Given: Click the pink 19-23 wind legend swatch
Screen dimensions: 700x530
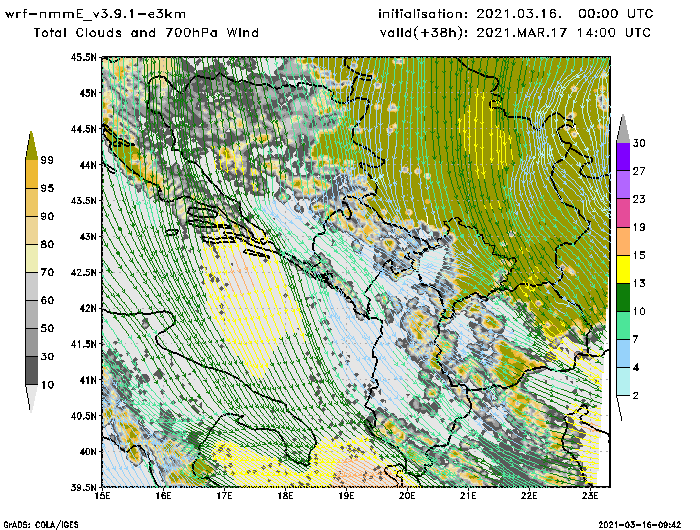Looking at the screenshot, I should (x=623, y=213).
